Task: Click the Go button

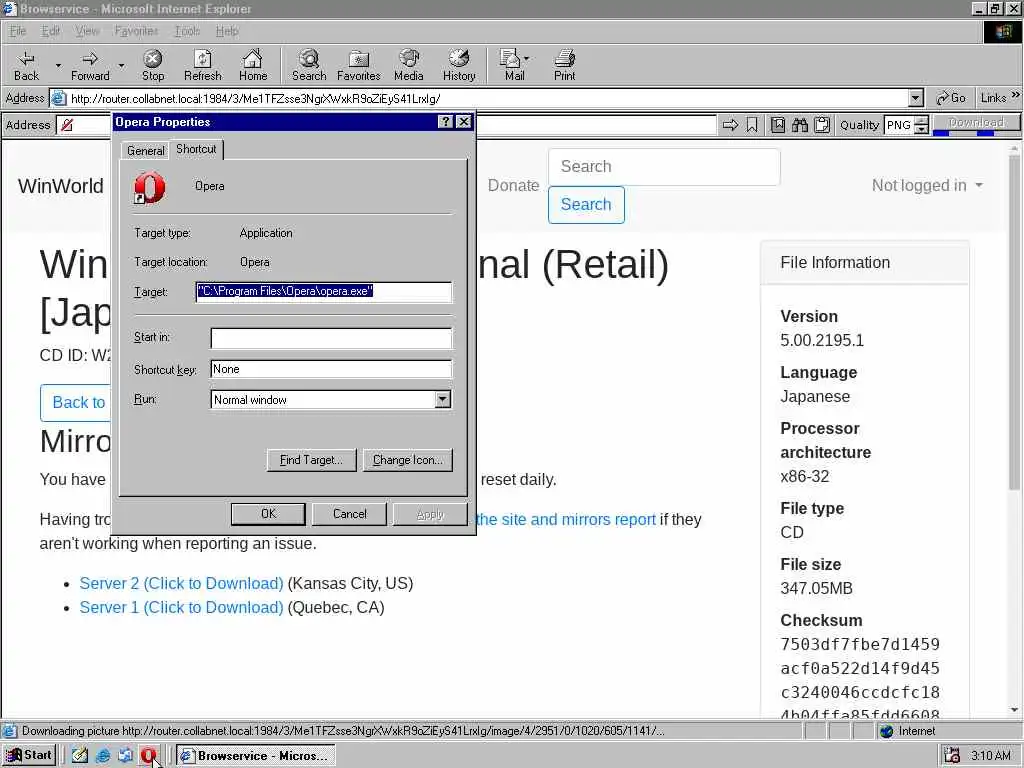Action: 950,98
